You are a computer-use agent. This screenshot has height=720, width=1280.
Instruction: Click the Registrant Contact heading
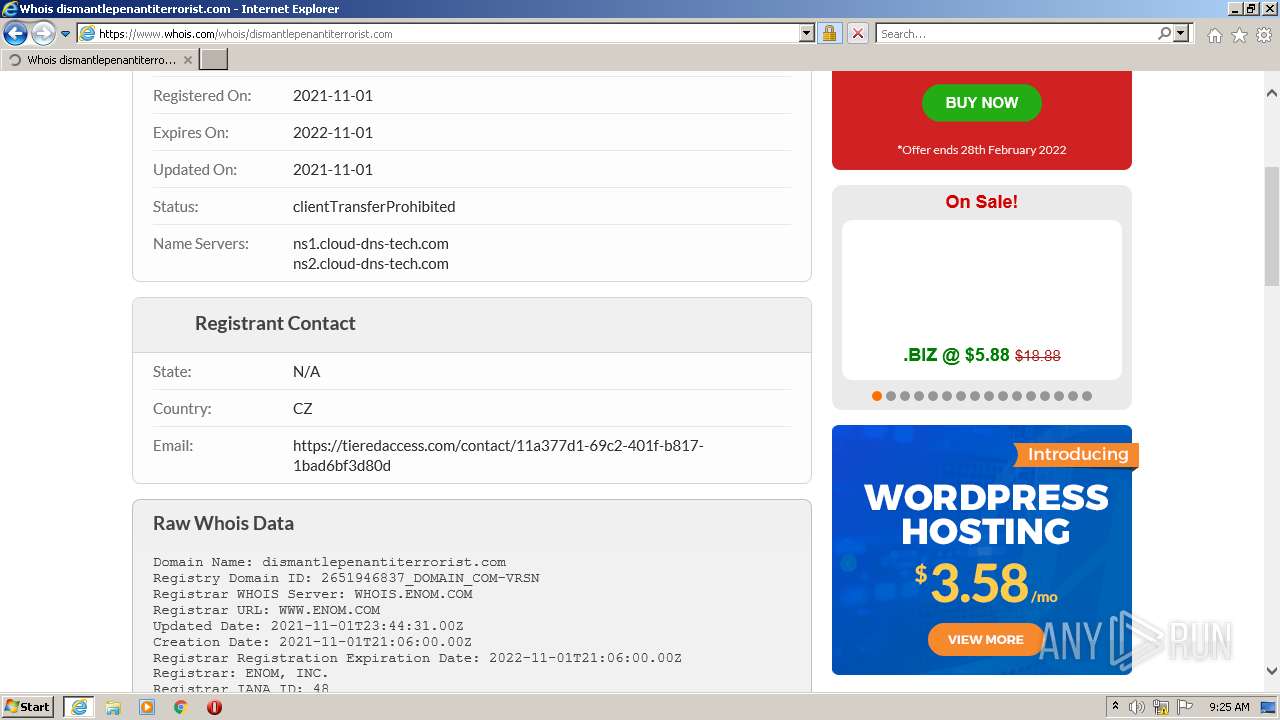click(x=275, y=323)
